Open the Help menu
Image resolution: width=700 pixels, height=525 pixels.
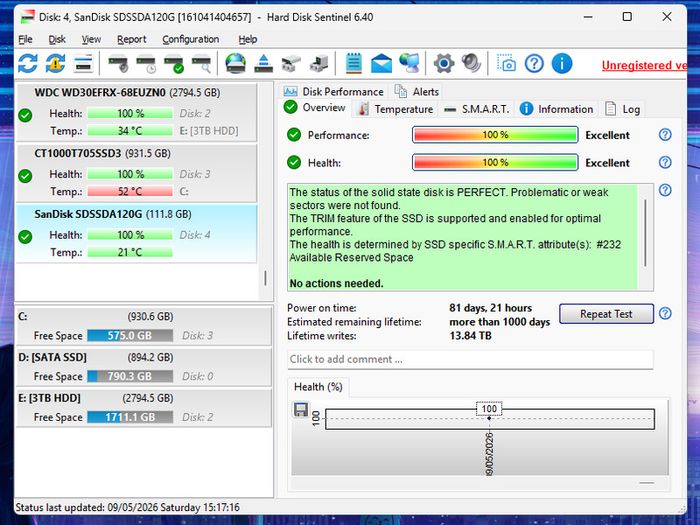[247, 39]
